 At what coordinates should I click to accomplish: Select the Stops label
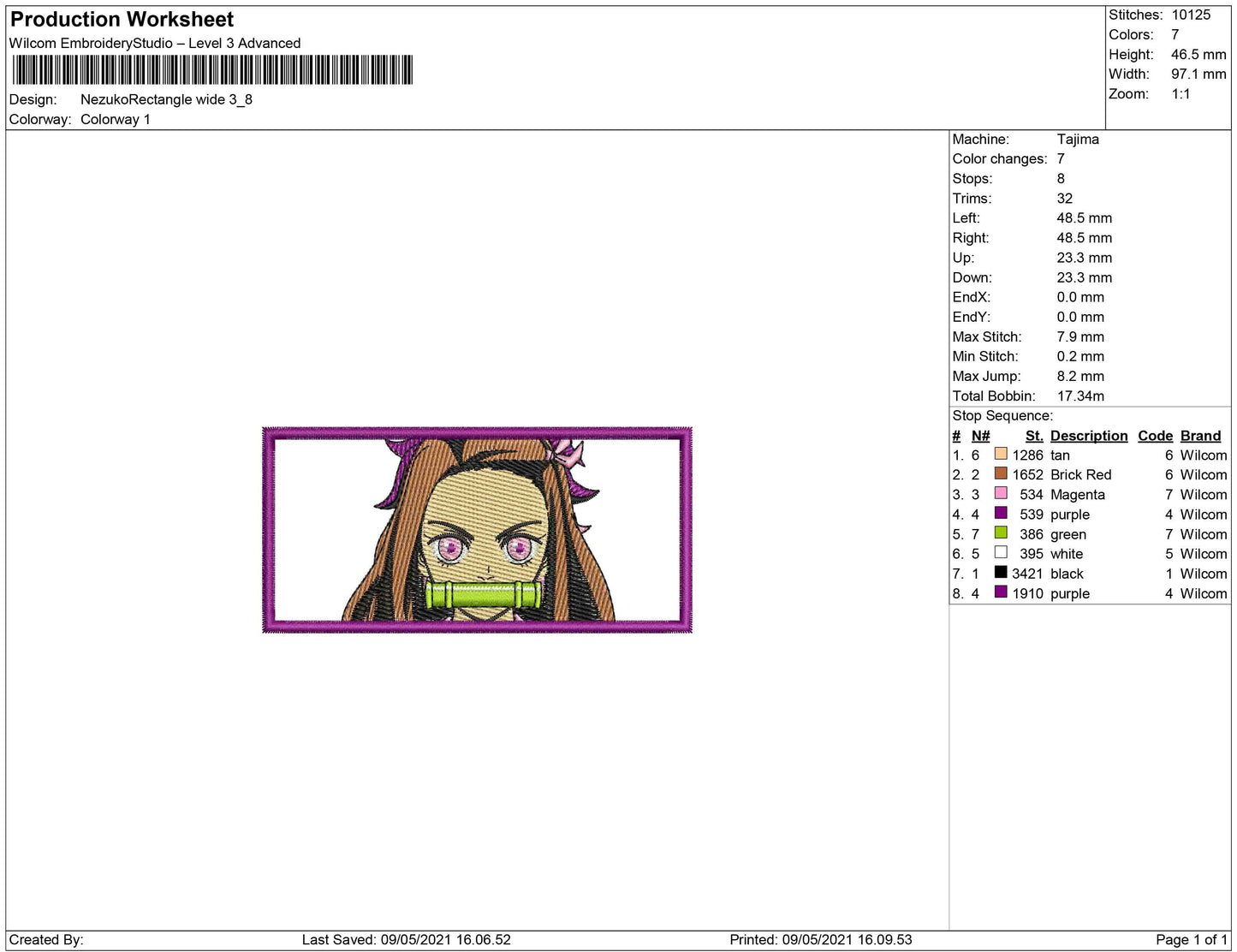[972, 178]
